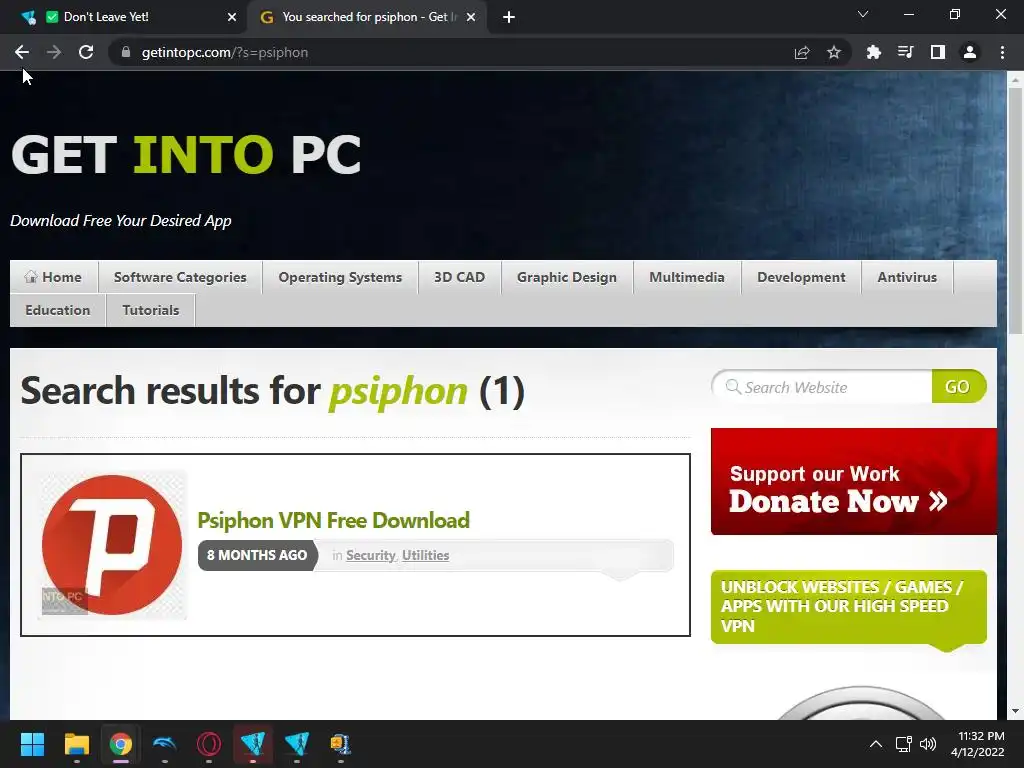Click the address bar URL
This screenshot has height=768, width=1024.
225,52
